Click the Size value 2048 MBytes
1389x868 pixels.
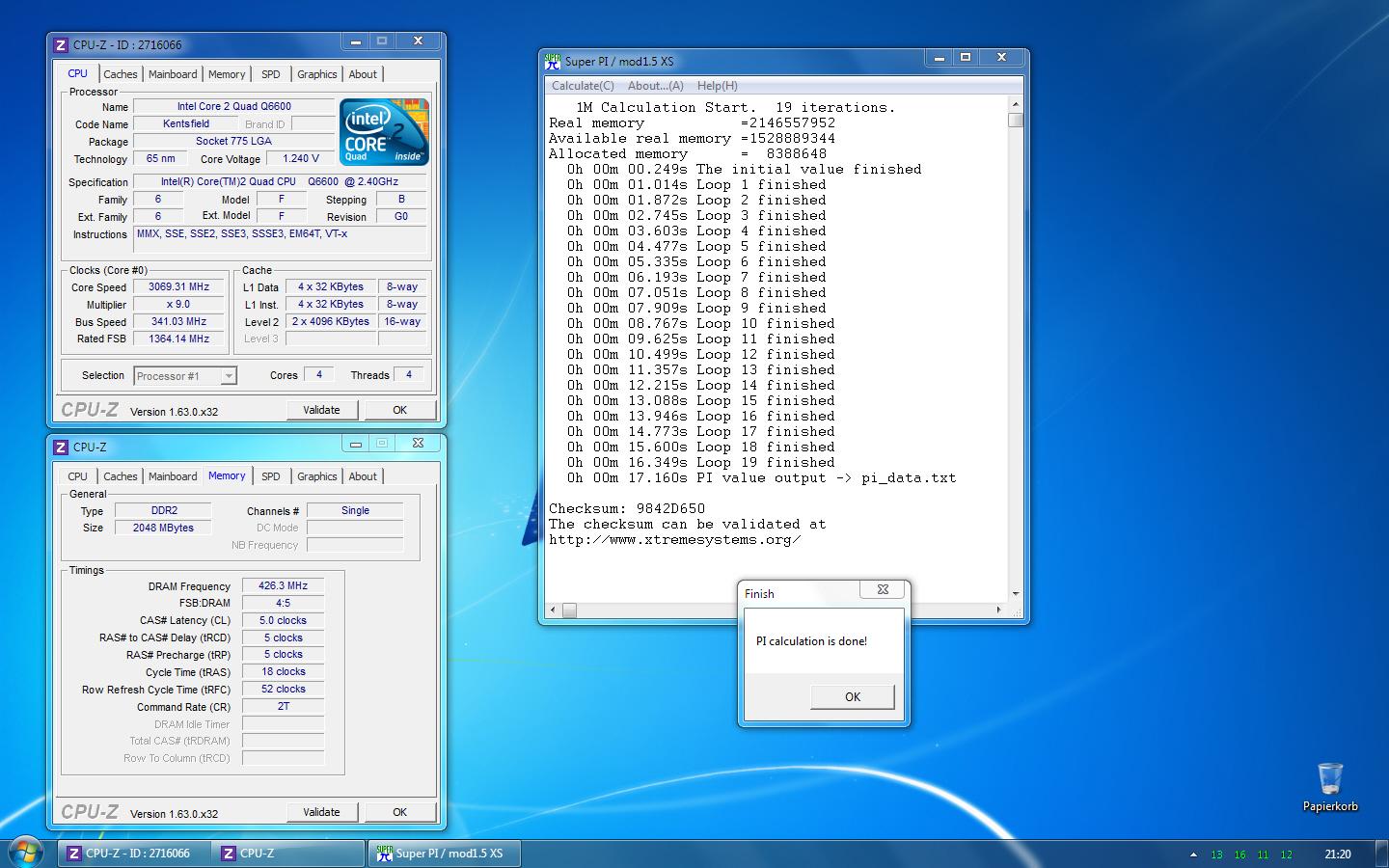pyautogui.click(x=163, y=528)
